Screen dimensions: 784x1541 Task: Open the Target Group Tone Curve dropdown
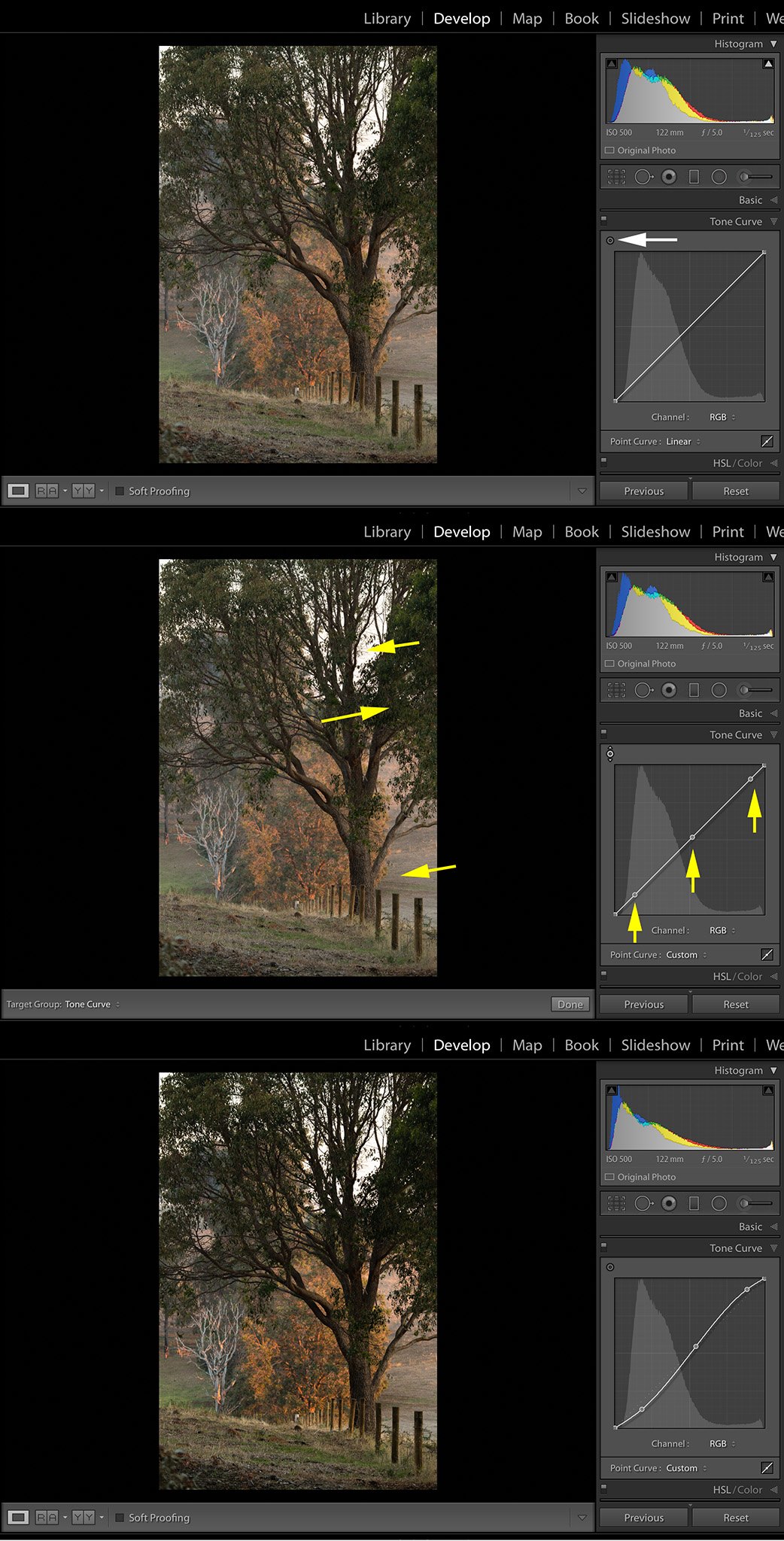pos(92,1005)
